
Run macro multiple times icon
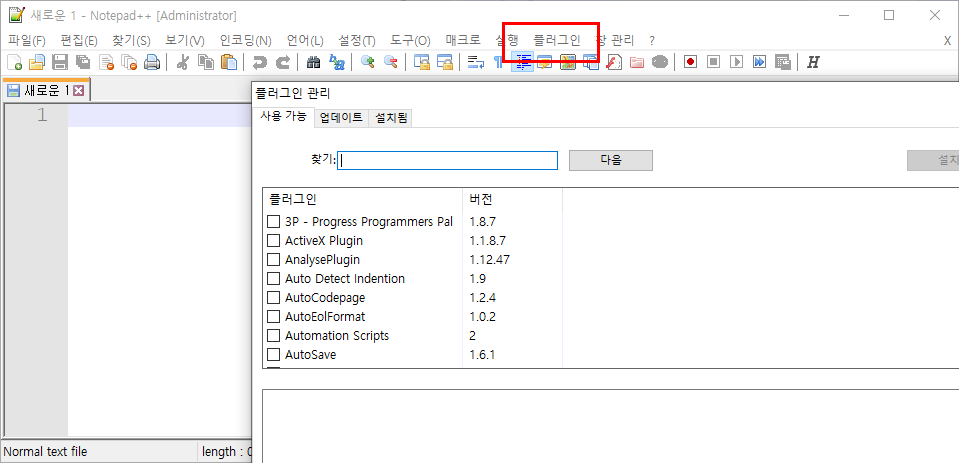click(760, 62)
